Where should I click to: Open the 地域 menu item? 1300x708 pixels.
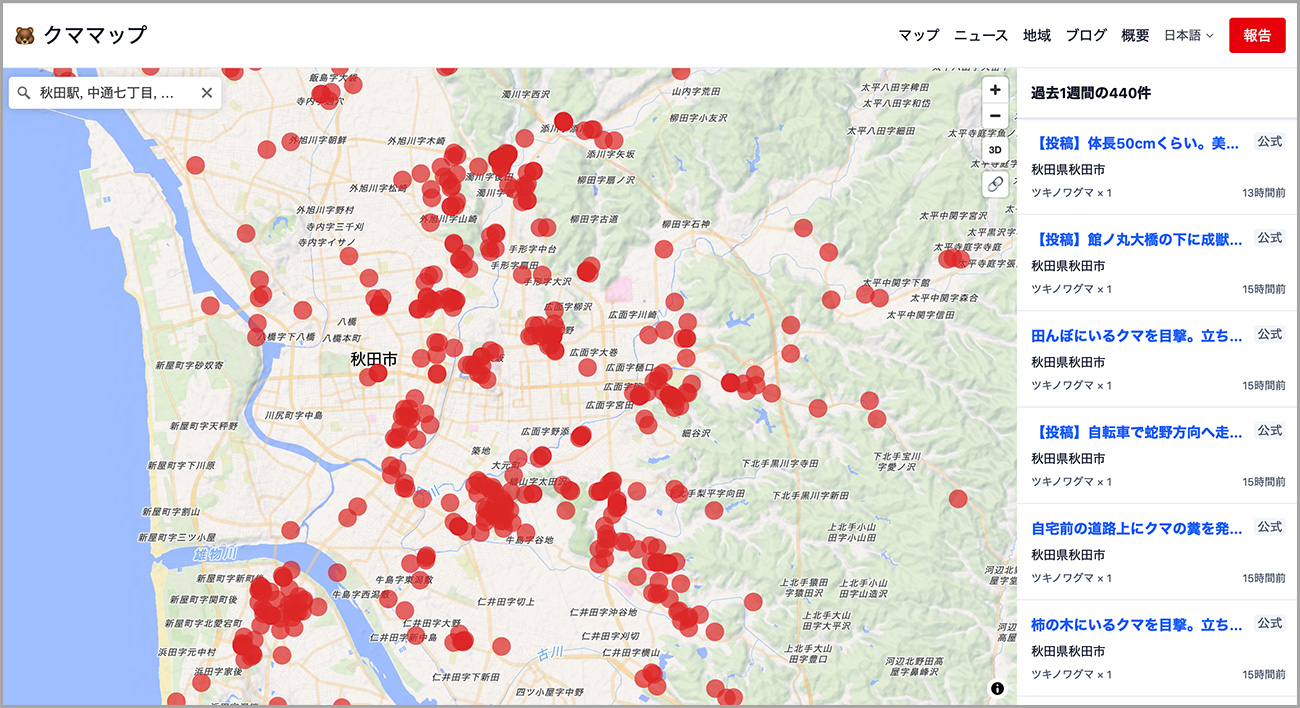[1037, 35]
